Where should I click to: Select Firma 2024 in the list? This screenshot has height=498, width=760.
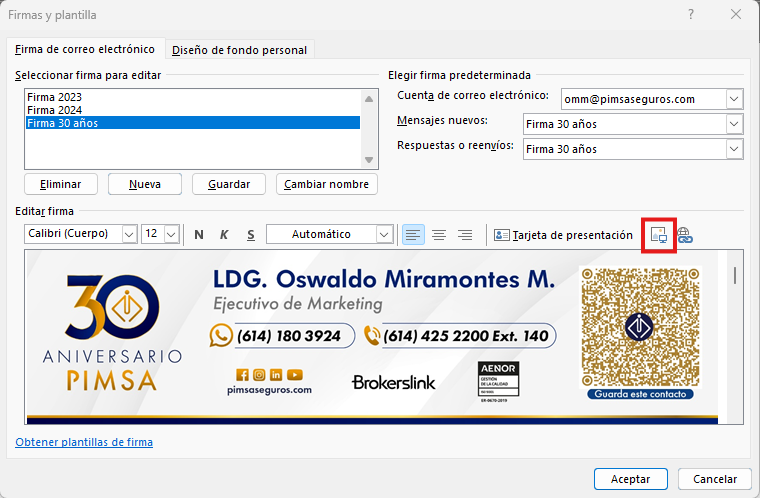tap(193, 110)
